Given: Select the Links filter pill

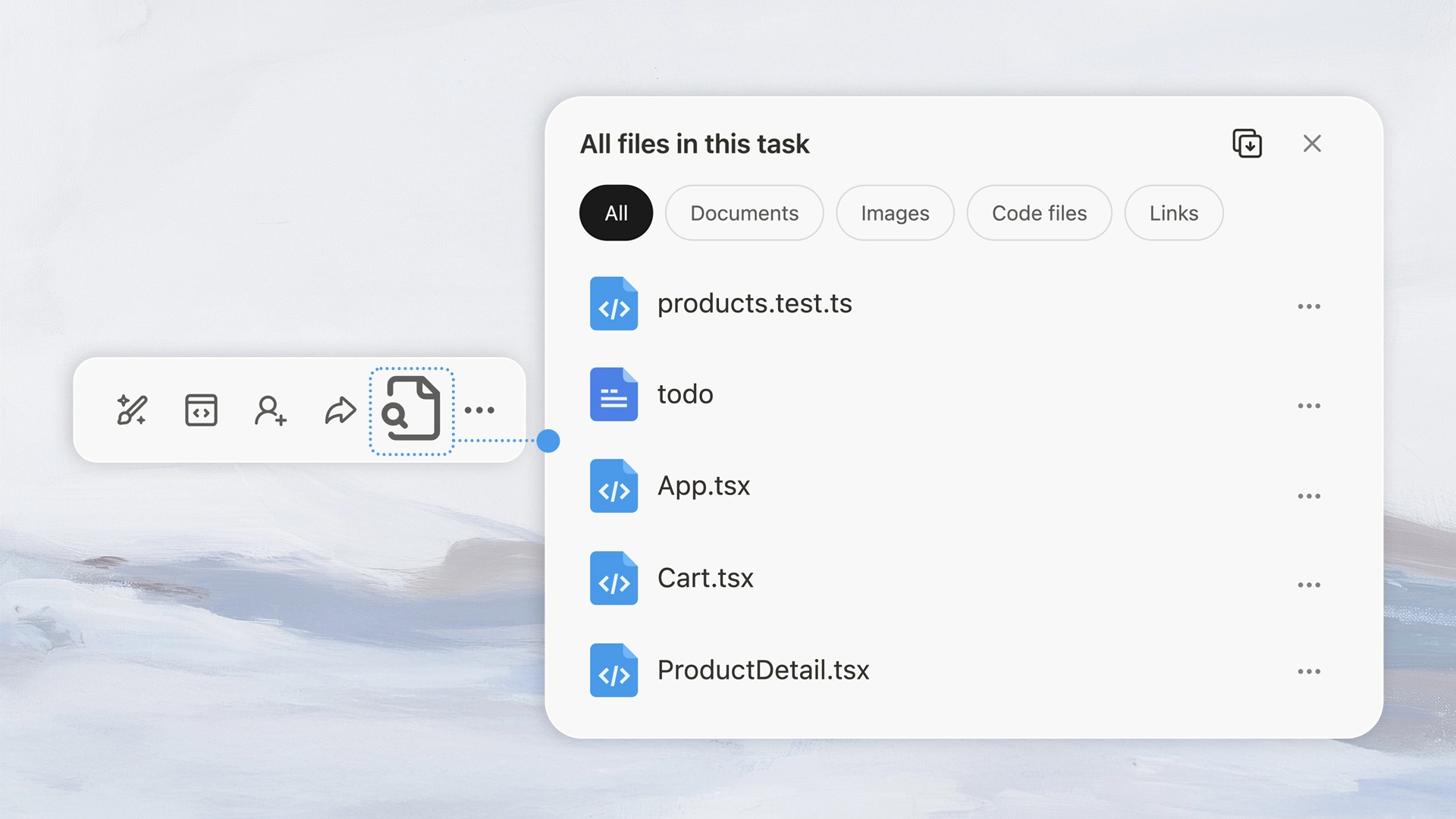Looking at the screenshot, I should pyautogui.click(x=1173, y=213).
